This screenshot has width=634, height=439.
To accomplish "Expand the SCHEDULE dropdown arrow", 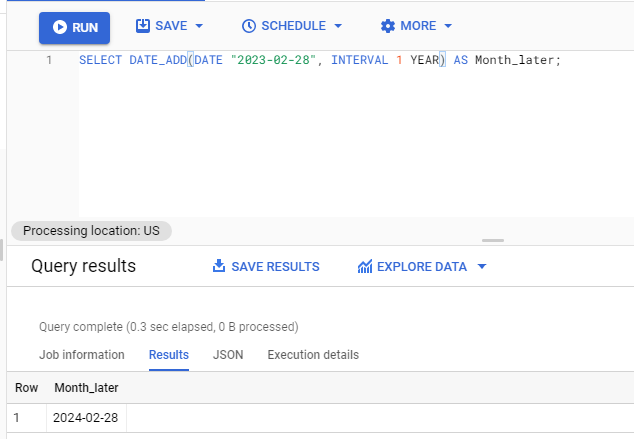I will pyautogui.click(x=338, y=26).
